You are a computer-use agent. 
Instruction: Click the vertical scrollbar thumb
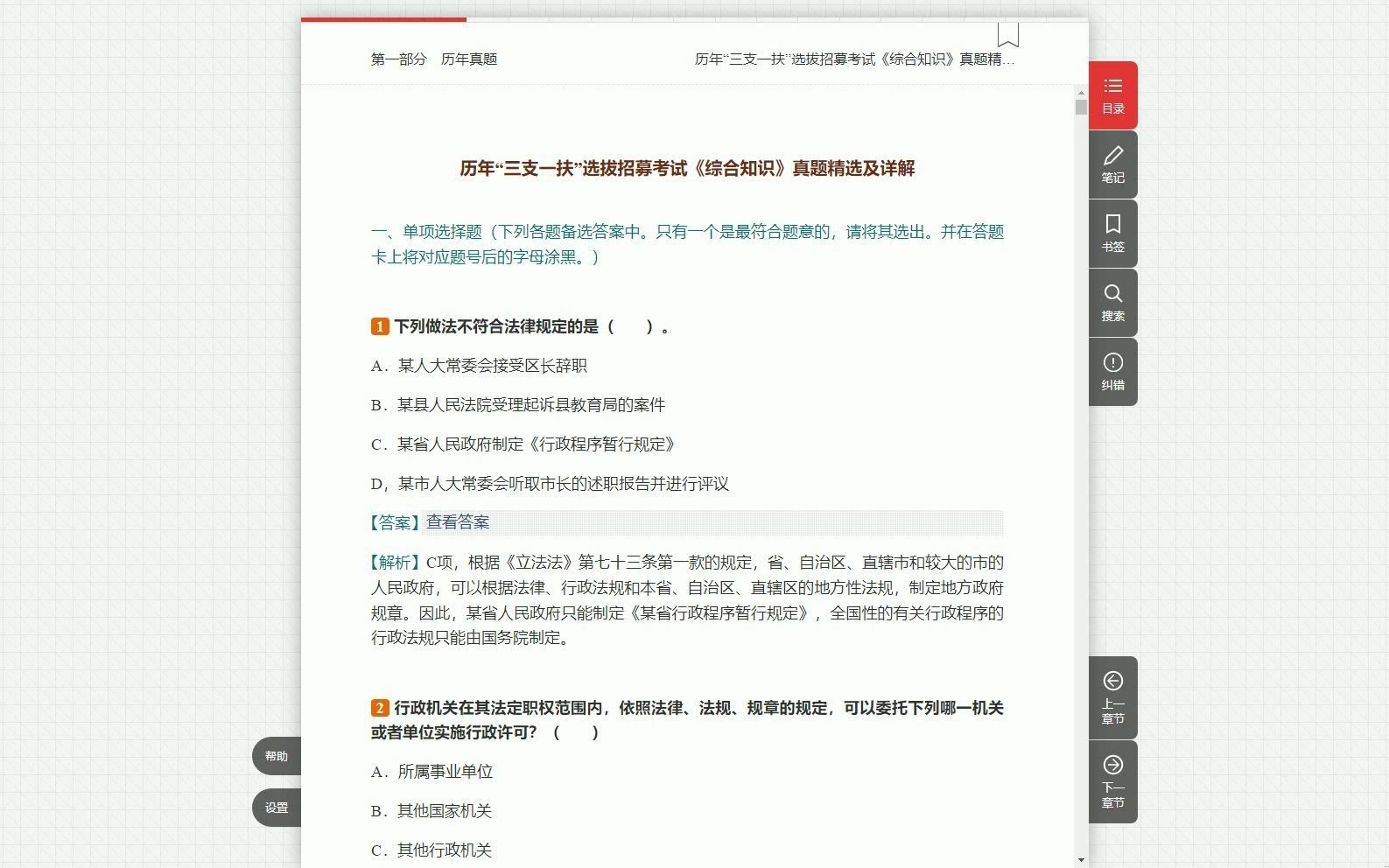pos(1081,107)
